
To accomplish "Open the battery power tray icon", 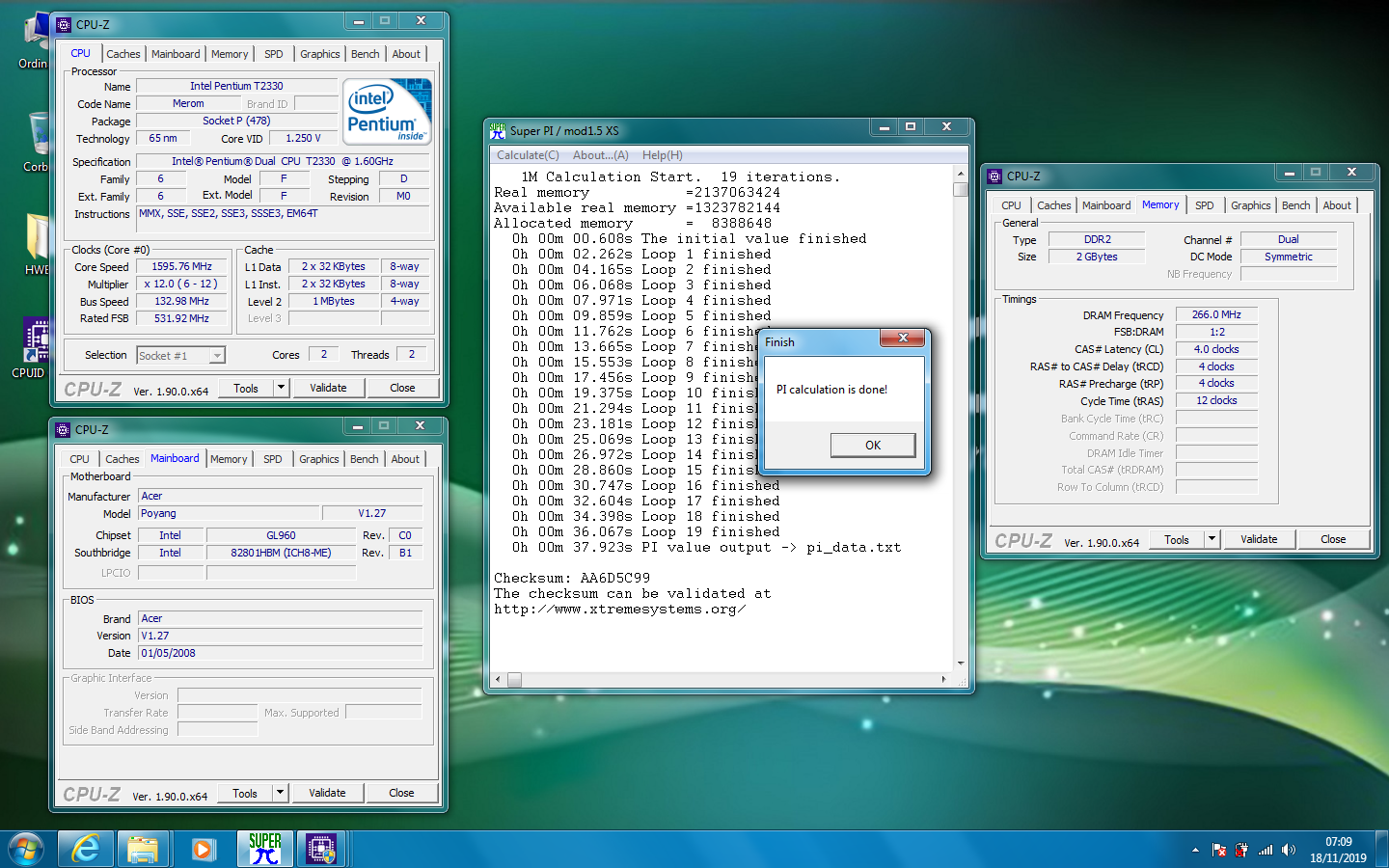I will coord(1241,850).
